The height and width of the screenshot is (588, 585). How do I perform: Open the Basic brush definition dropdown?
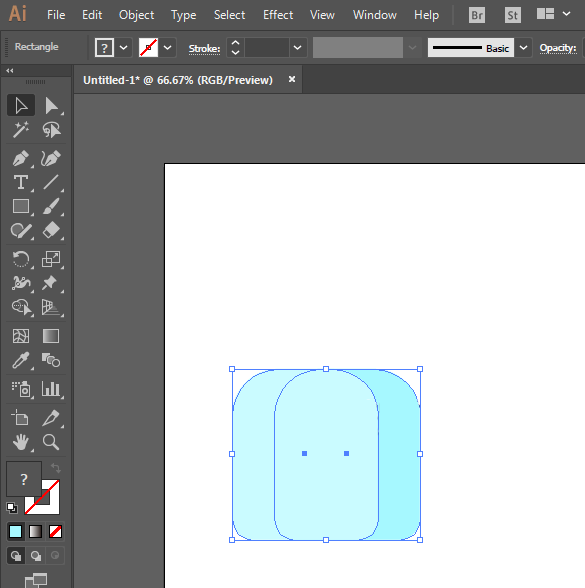(x=524, y=48)
